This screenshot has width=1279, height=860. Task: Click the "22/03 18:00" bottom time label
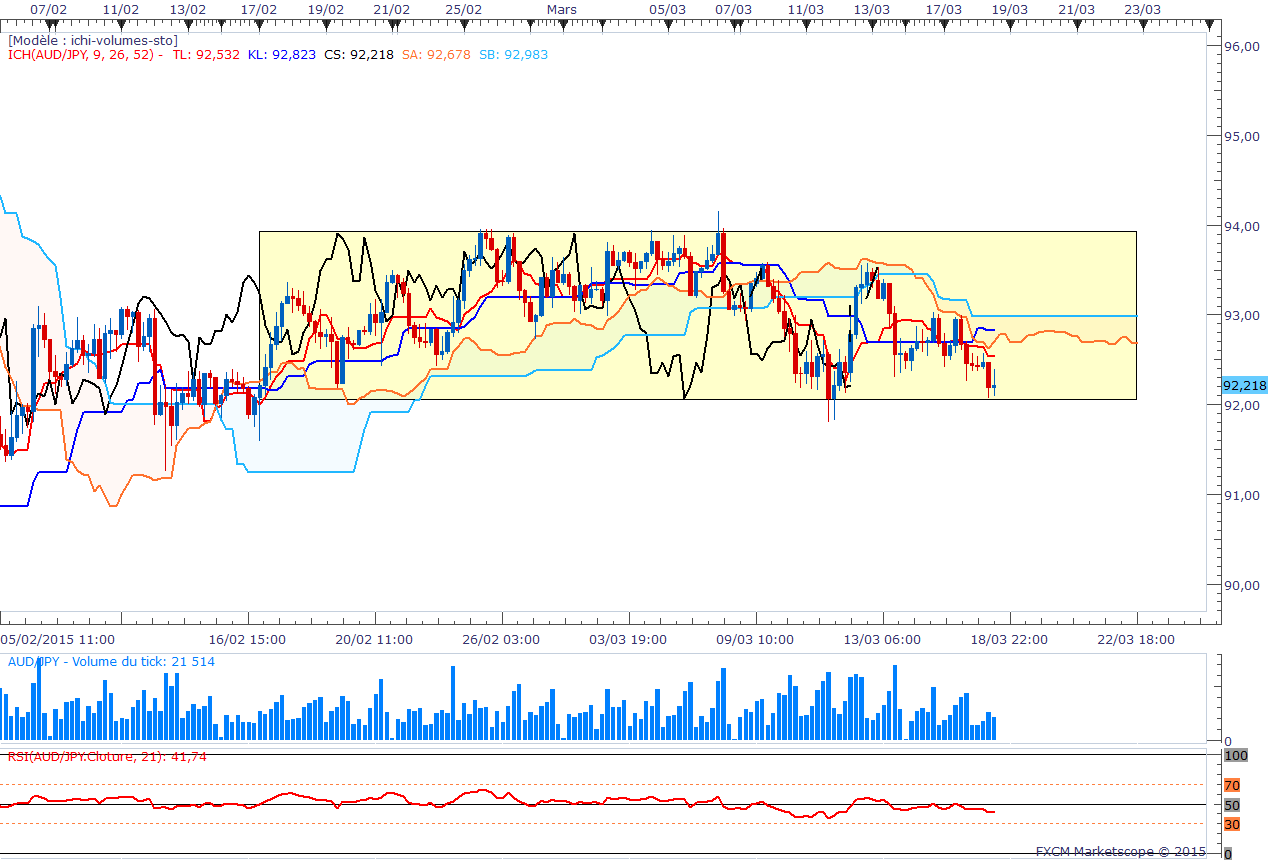click(x=1136, y=639)
